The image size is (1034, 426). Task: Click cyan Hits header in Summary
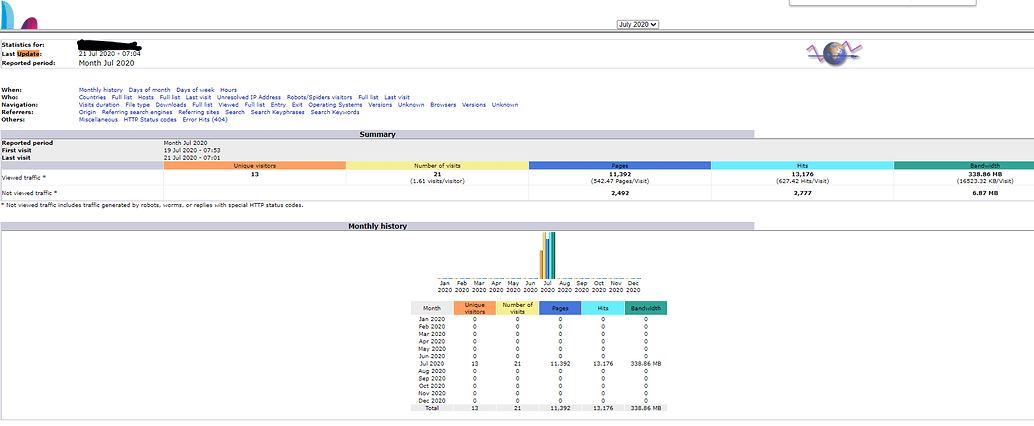click(x=803, y=166)
